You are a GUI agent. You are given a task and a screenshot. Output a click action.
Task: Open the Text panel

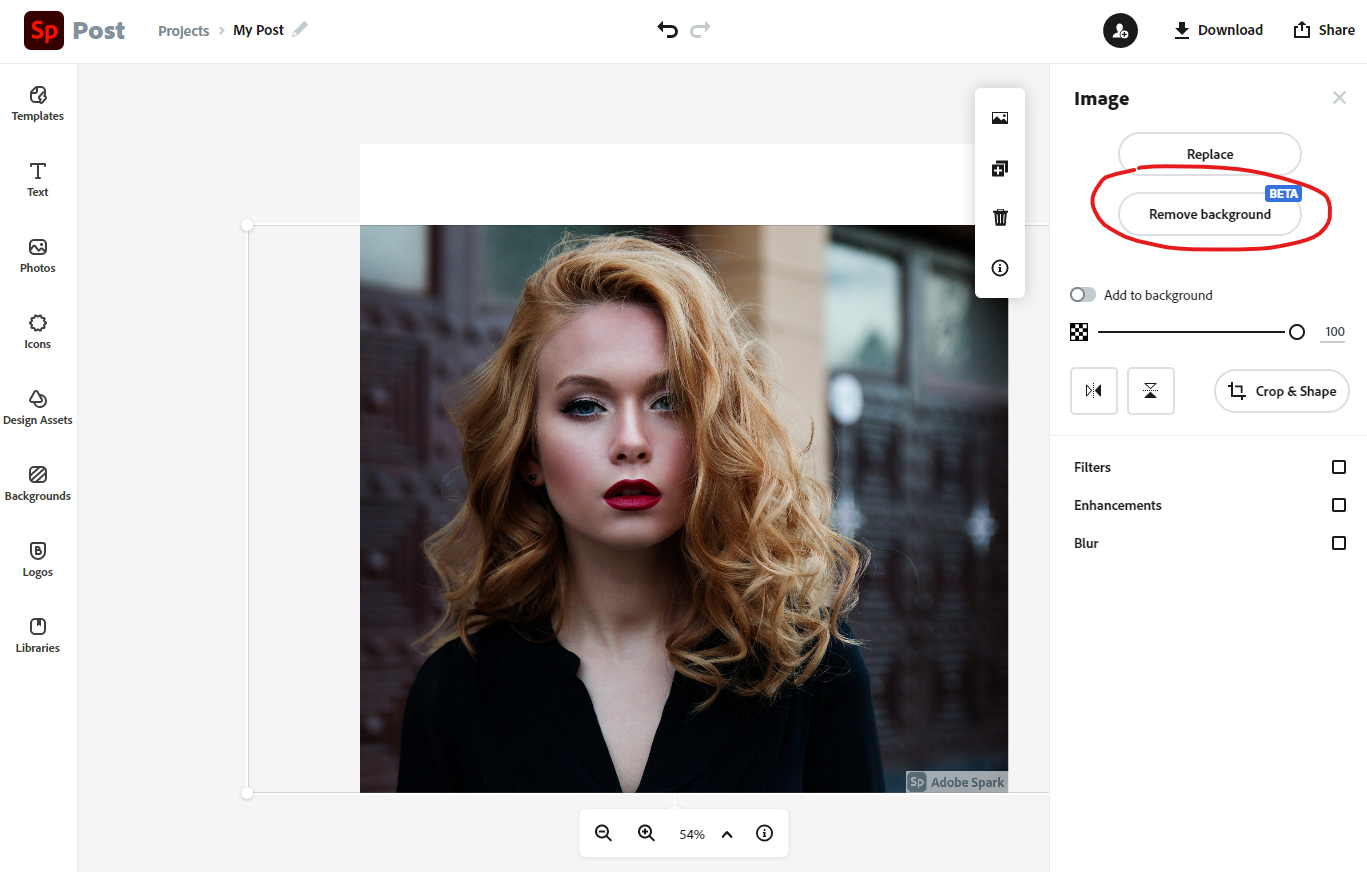click(x=37, y=179)
